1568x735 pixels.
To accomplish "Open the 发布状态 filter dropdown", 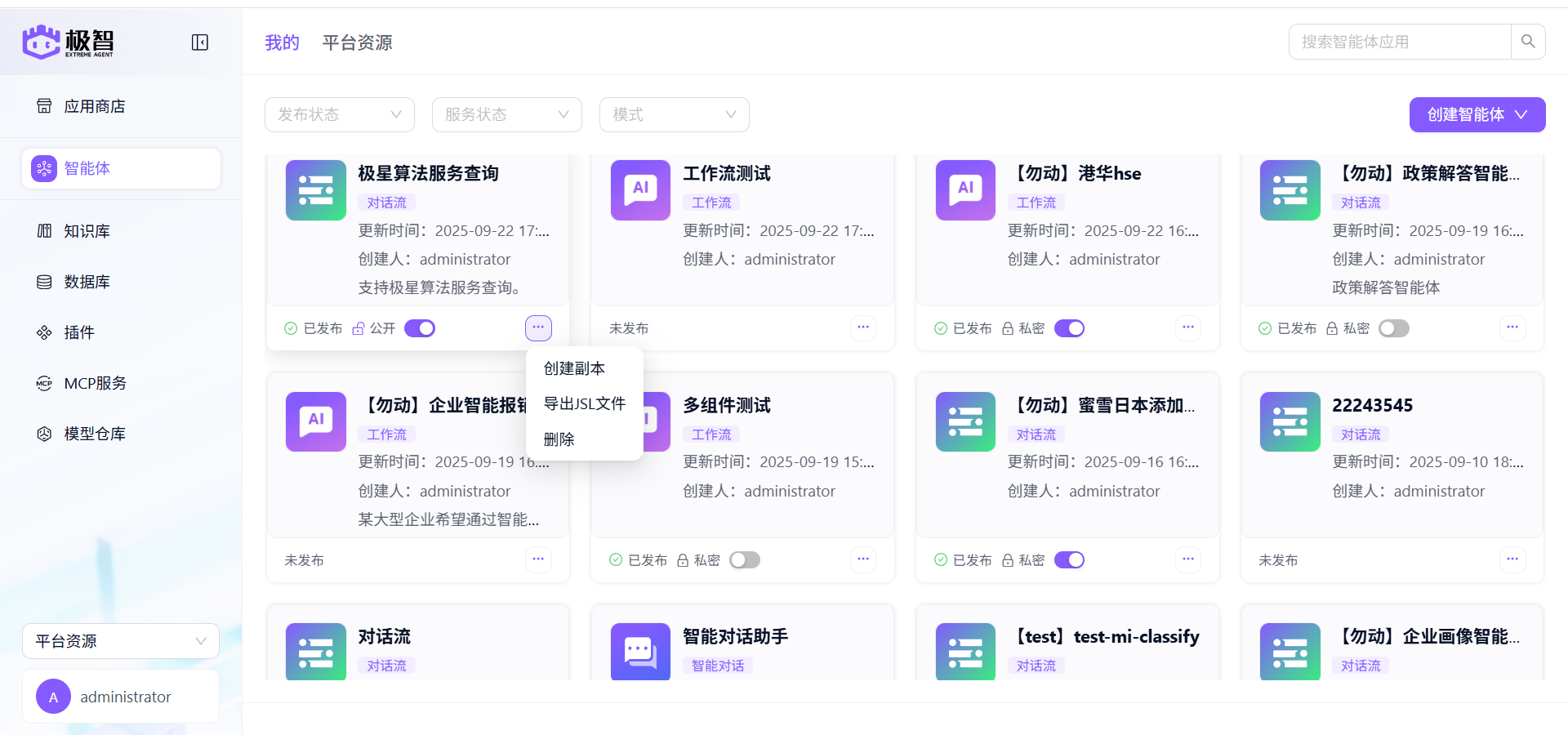I will coord(339,114).
